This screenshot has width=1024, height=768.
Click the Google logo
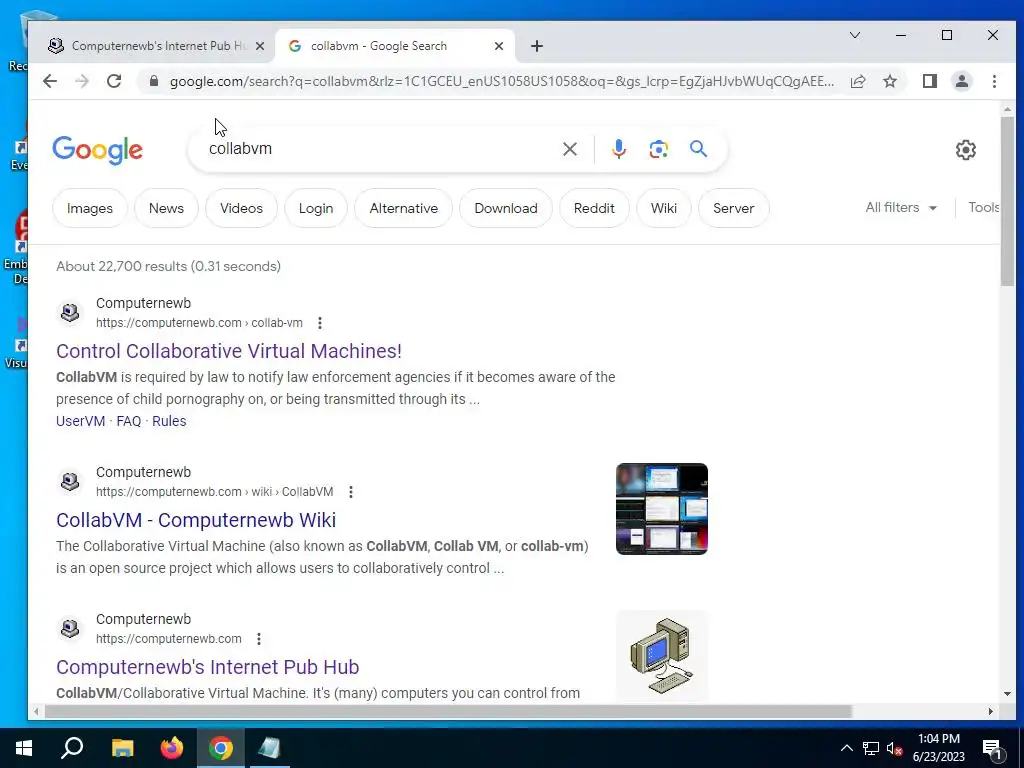(x=97, y=150)
